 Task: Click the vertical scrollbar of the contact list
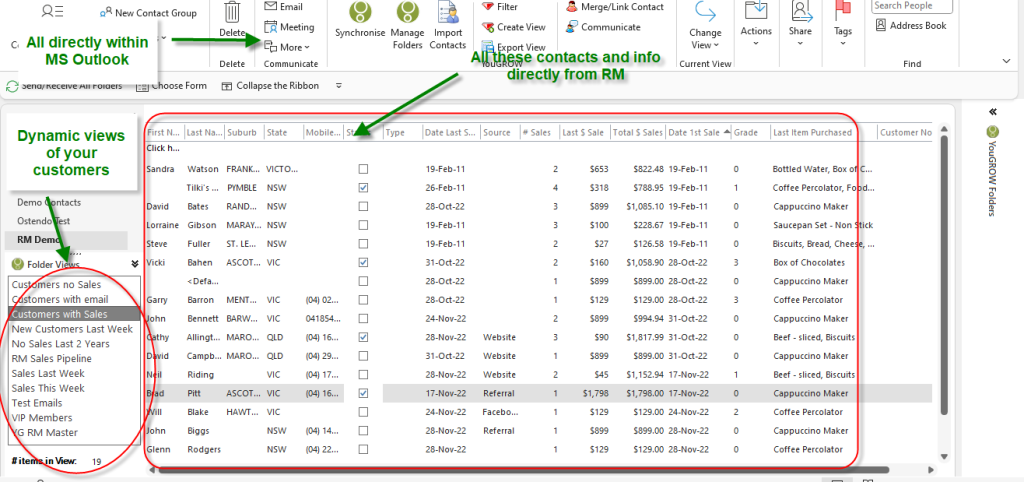[x=943, y=280]
